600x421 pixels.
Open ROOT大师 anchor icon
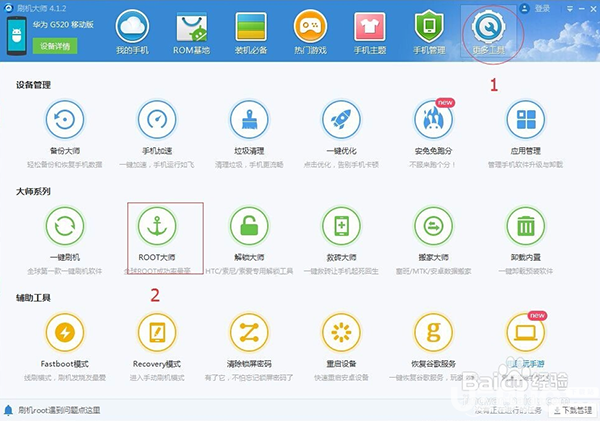tap(157, 226)
